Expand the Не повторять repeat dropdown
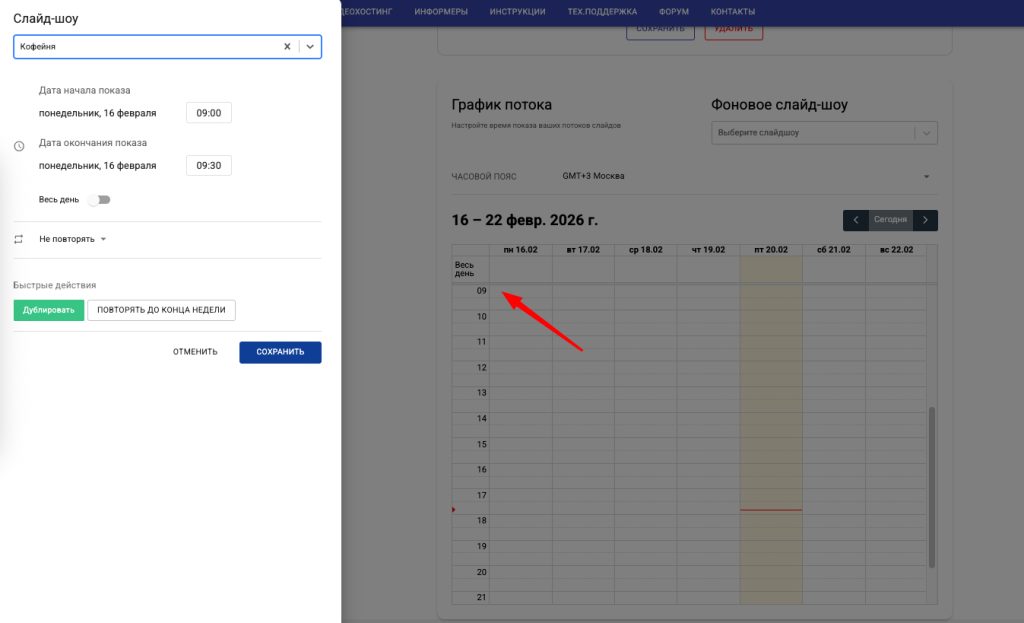The image size is (1024, 623). click(73, 239)
